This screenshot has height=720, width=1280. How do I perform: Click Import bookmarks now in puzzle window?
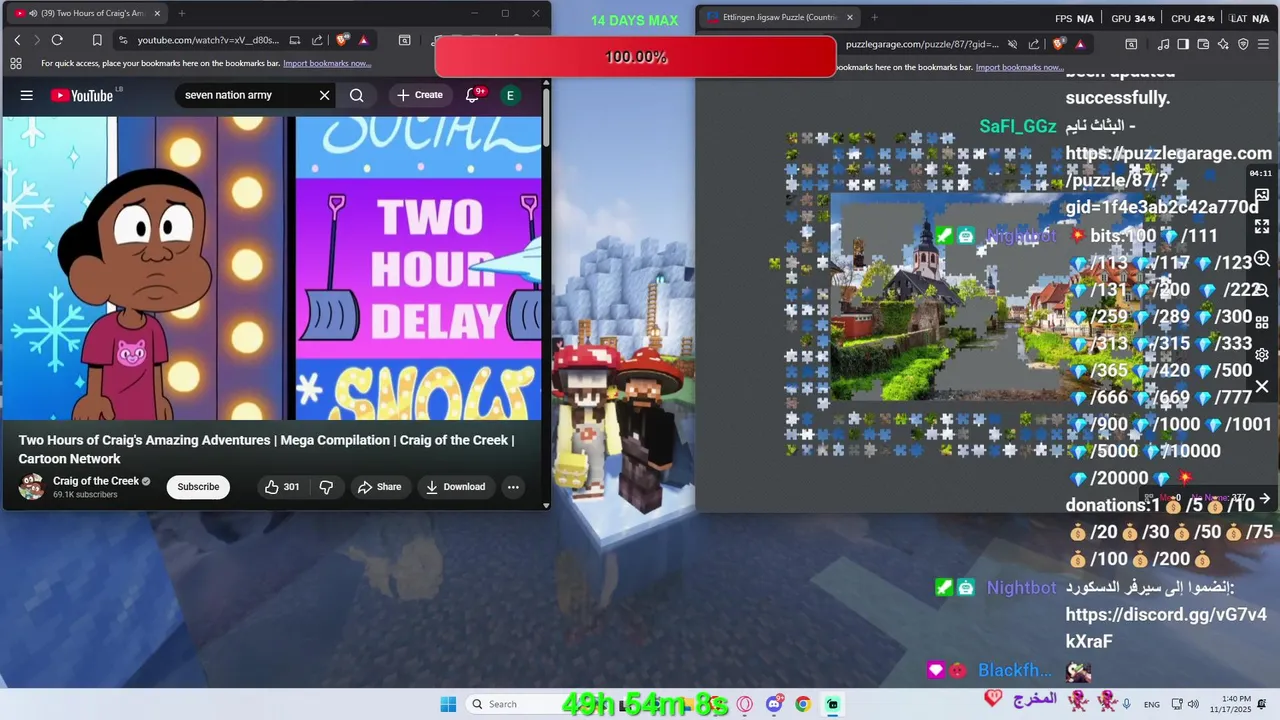tap(1020, 67)
